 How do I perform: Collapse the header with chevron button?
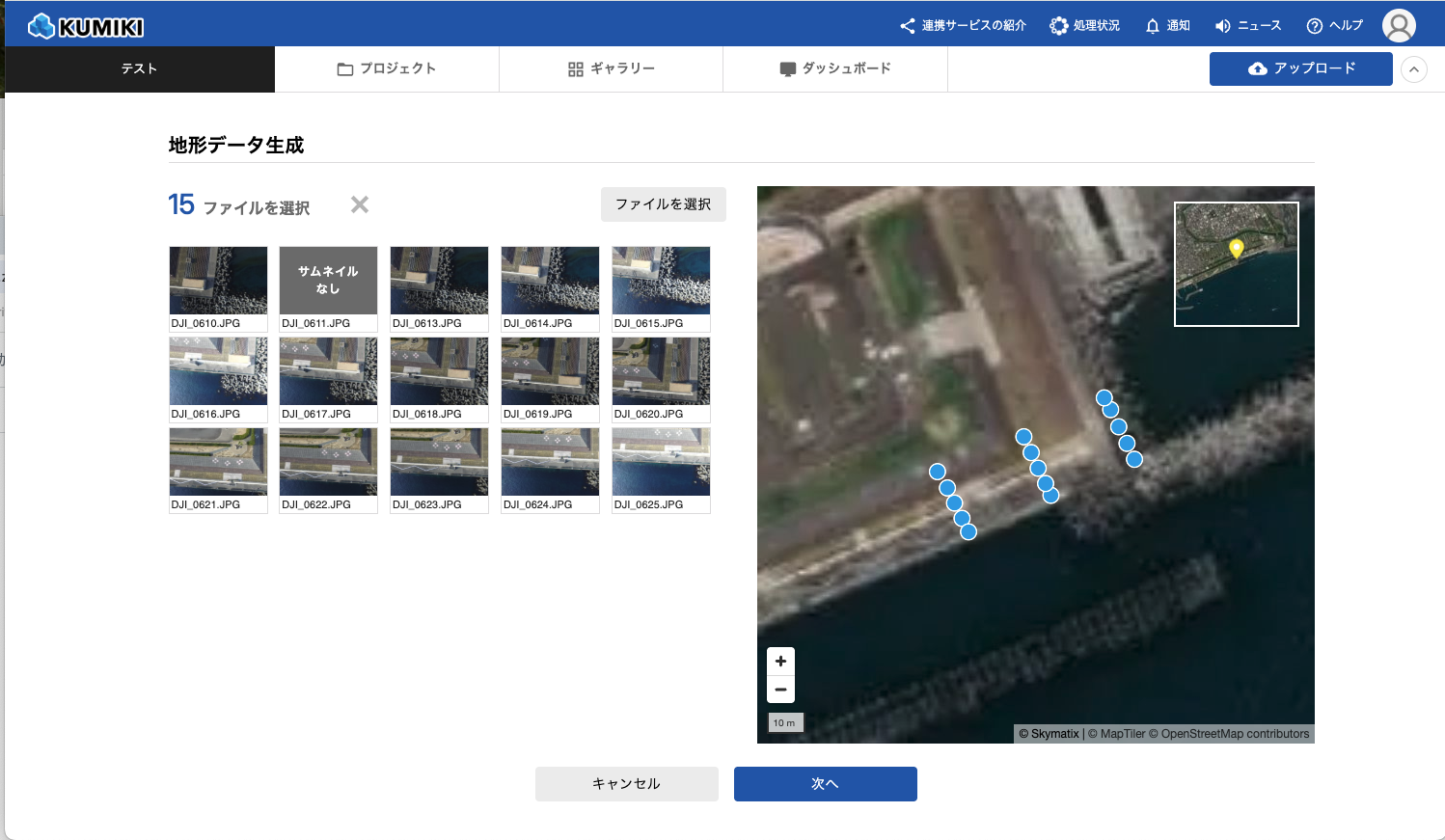pos(1413,69)
